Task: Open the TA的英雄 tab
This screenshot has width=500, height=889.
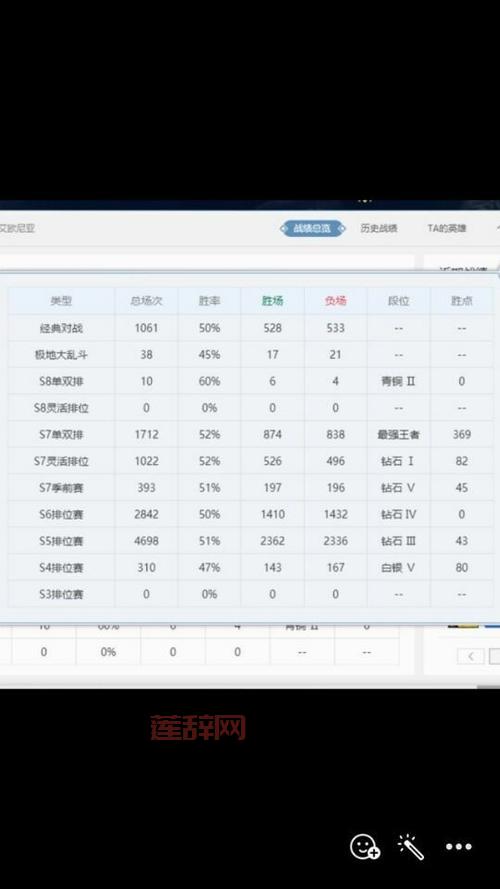Action: [447, 228]
